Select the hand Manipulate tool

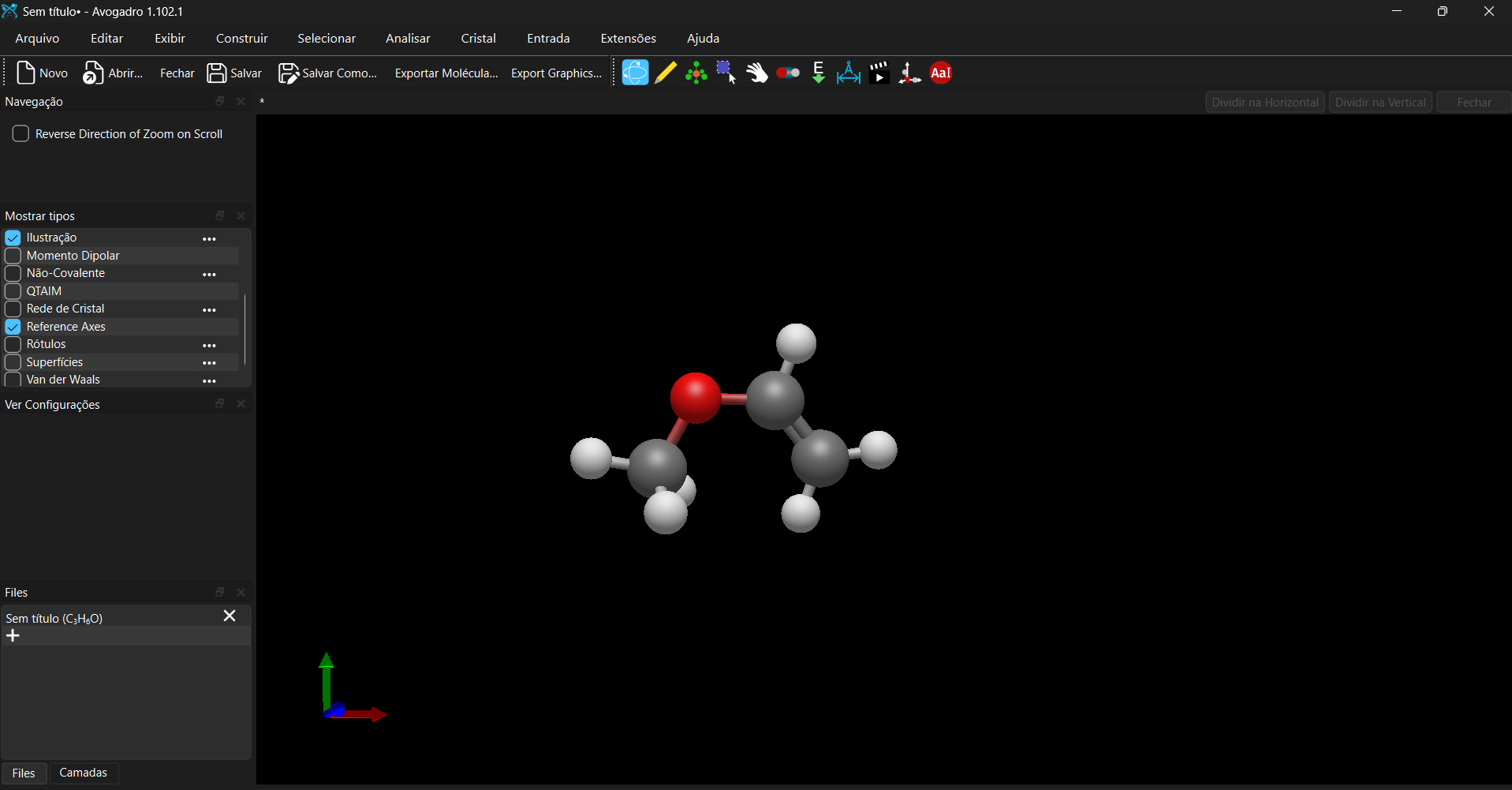pyautogui.click(x=757, y=73)
